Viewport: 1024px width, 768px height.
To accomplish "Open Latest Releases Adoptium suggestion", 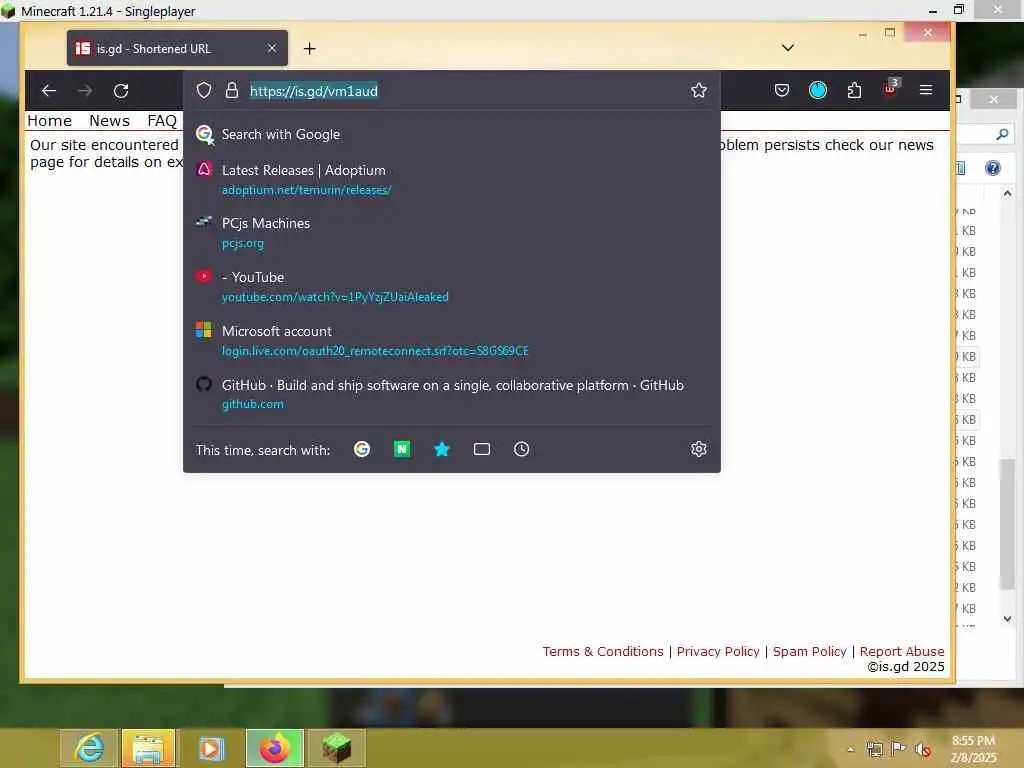I will click(x=452, y=180).
